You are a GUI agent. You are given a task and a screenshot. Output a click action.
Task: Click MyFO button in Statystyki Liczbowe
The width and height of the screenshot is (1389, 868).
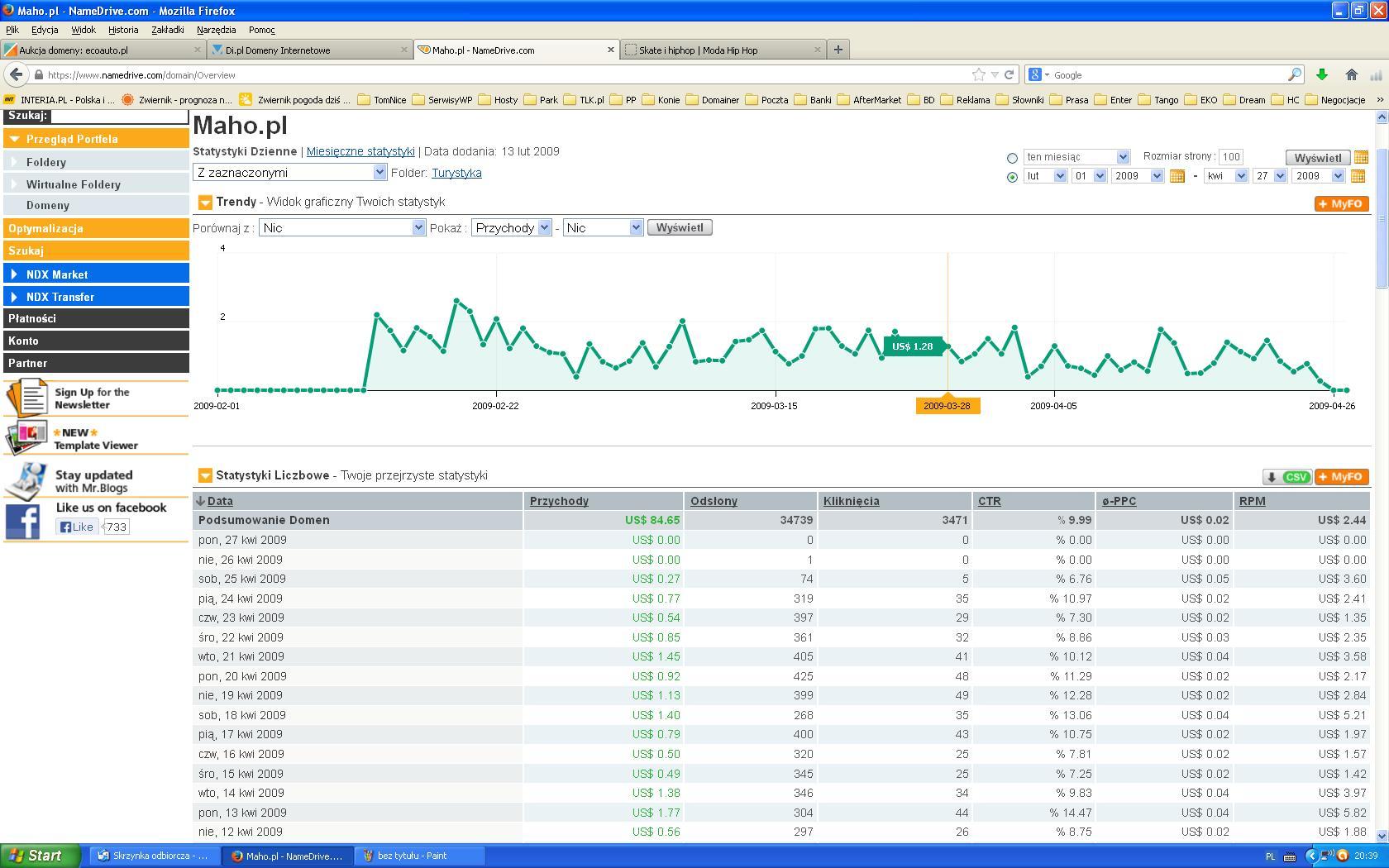click(x=1341, y=477)
